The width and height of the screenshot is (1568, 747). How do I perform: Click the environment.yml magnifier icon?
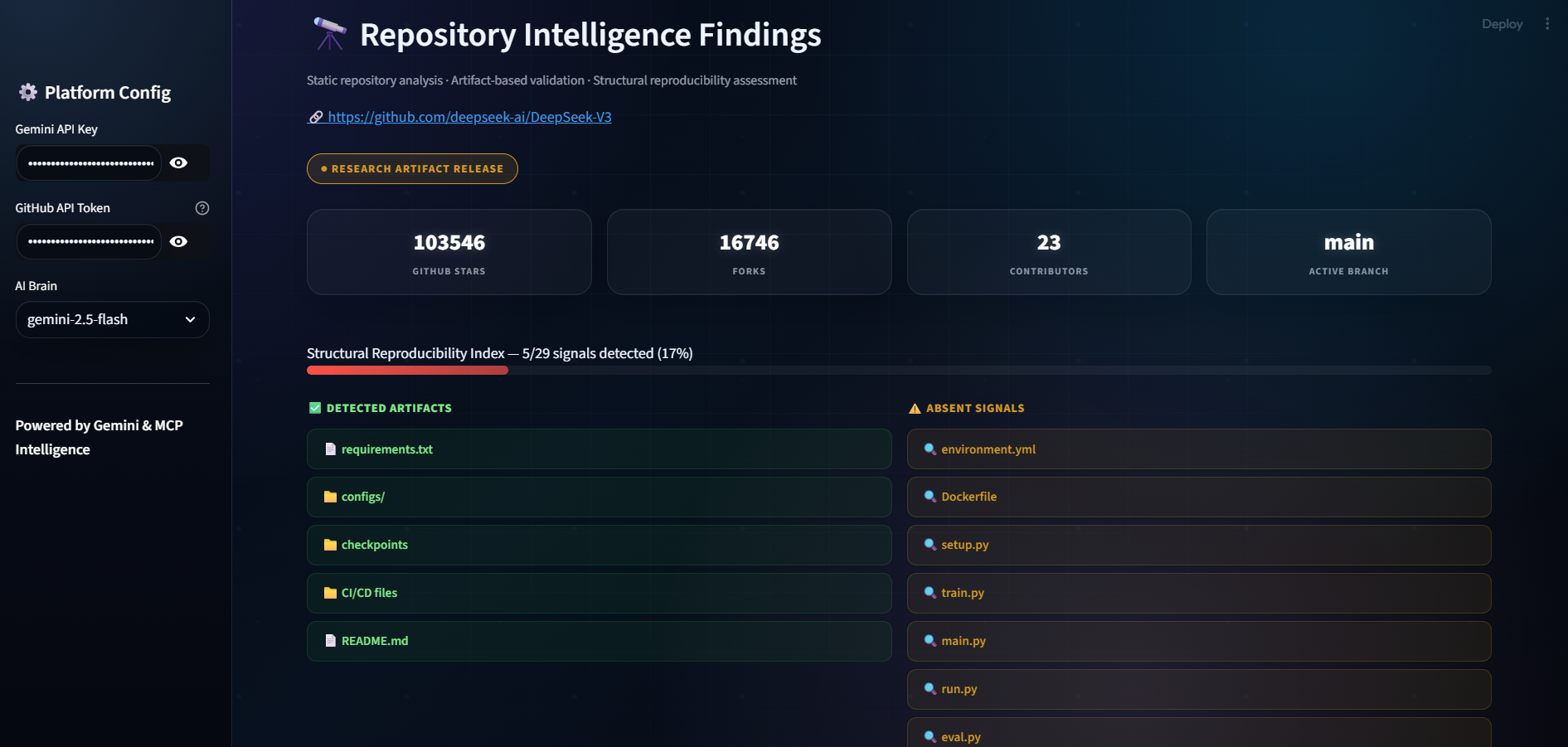(x=930, y=449)
